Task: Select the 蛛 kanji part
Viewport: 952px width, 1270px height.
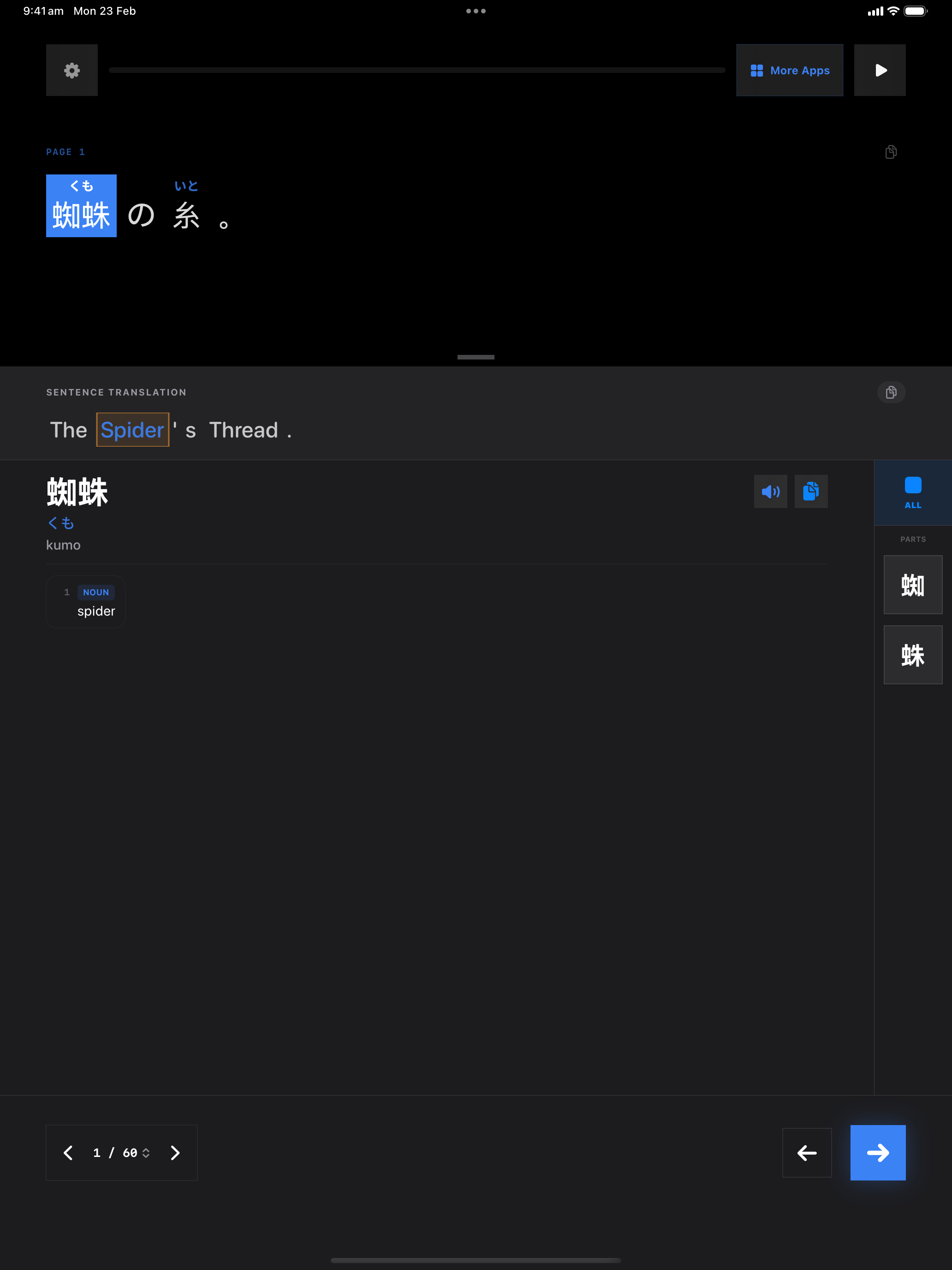Action: coord(912,654)
